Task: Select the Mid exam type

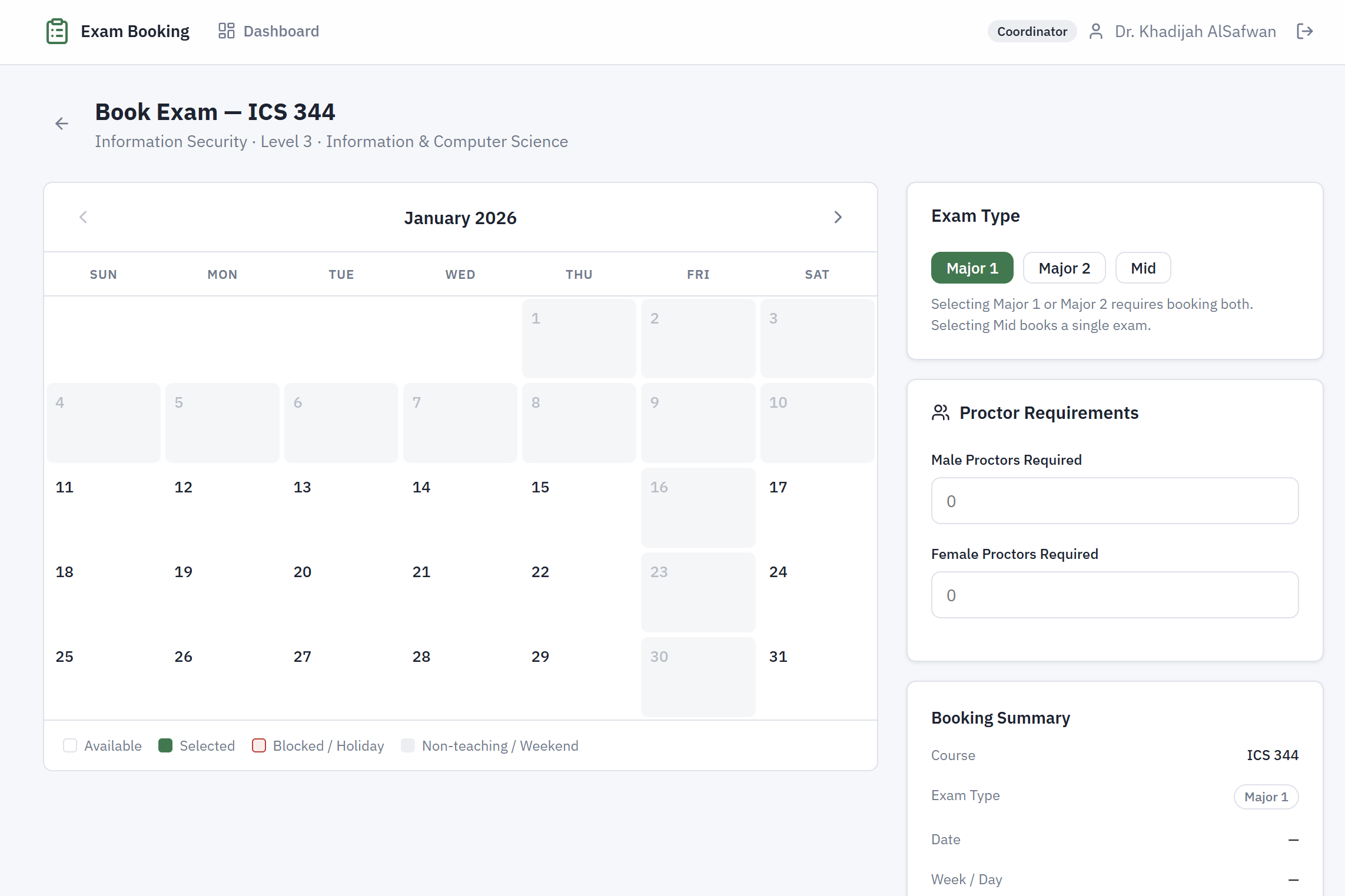Action: (x=1143, y=268)
